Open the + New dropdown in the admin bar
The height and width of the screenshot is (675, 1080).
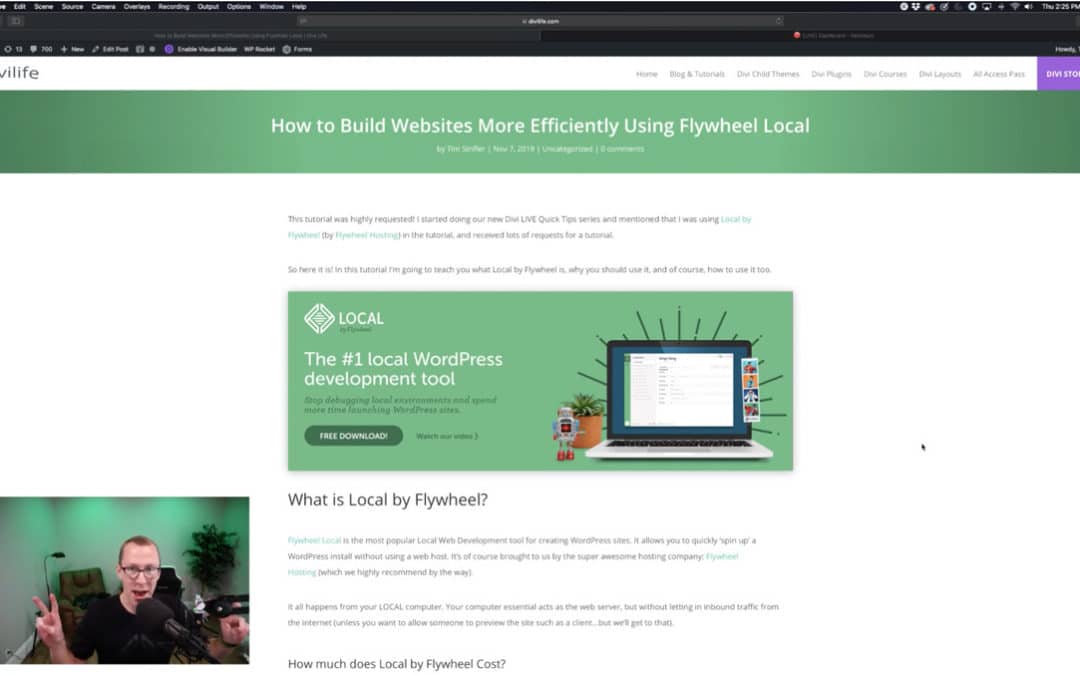click(70, 47)
